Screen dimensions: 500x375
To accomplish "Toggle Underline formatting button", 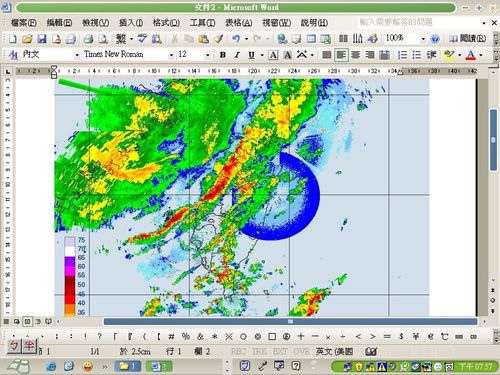I will (251, 55).
